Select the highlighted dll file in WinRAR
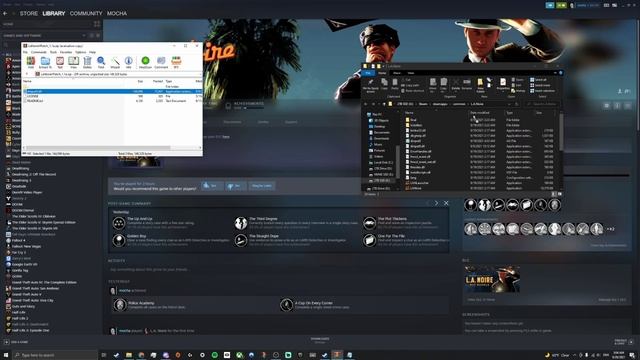 (112, 91)
